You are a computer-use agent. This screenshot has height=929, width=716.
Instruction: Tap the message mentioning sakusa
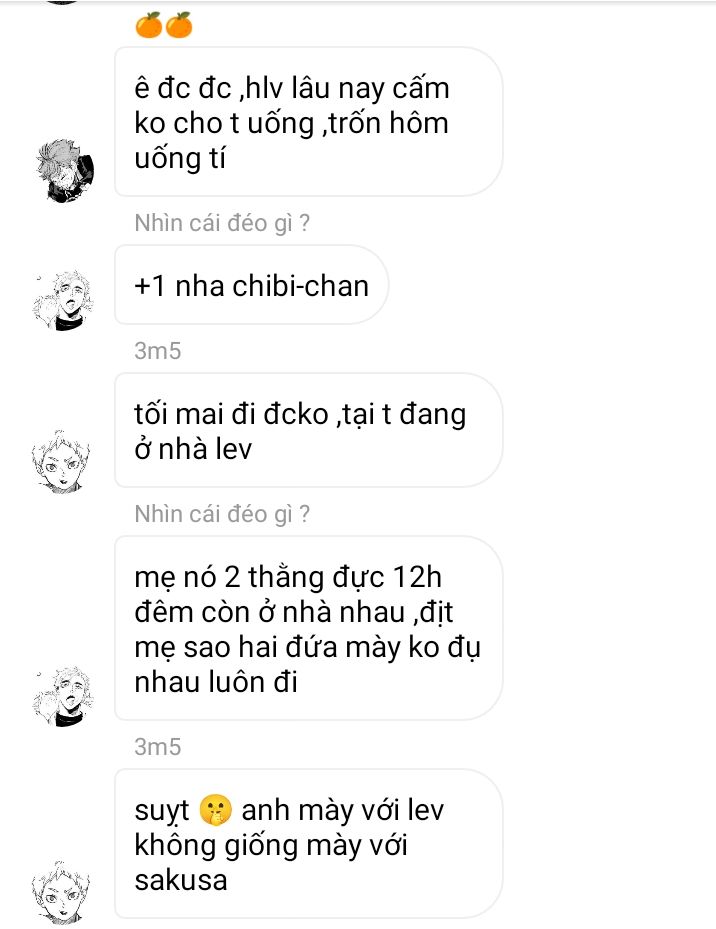pyautogui.click(x=308, y=844)
